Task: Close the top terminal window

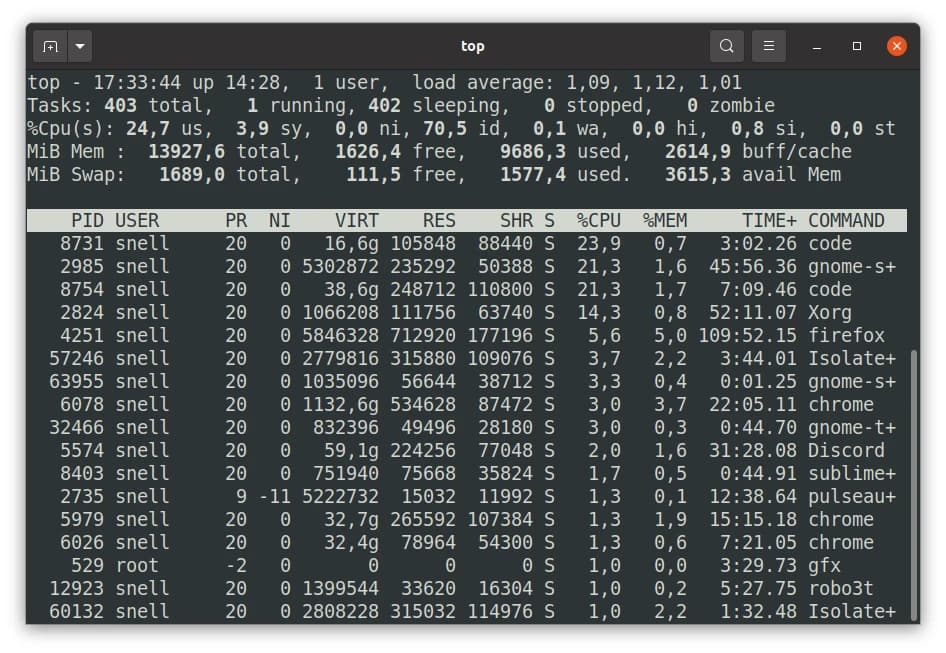Action: click(x=897, y=46)
